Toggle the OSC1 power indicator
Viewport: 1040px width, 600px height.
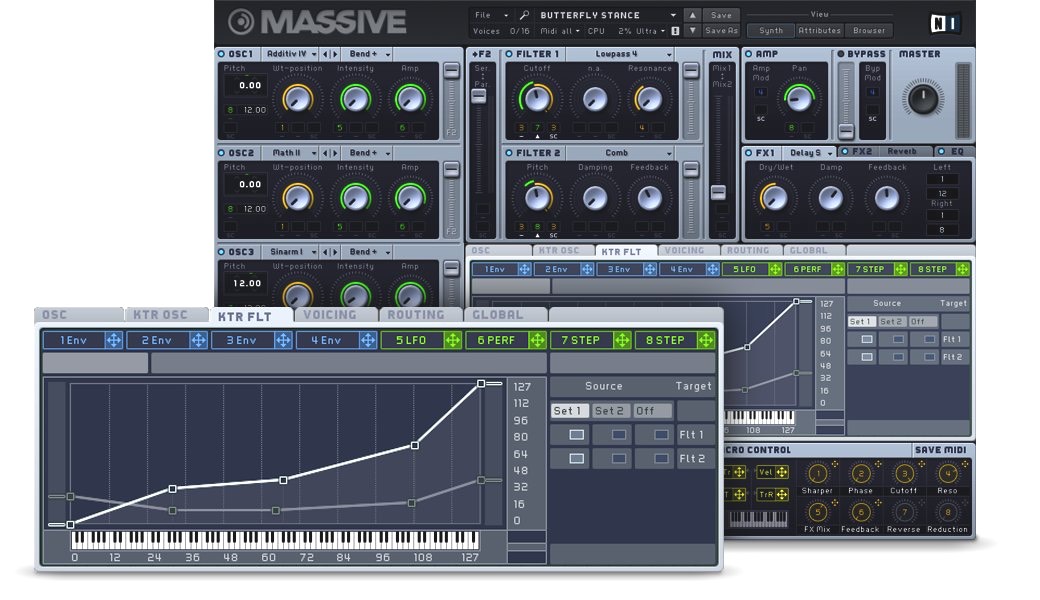[x=222, y=54]
